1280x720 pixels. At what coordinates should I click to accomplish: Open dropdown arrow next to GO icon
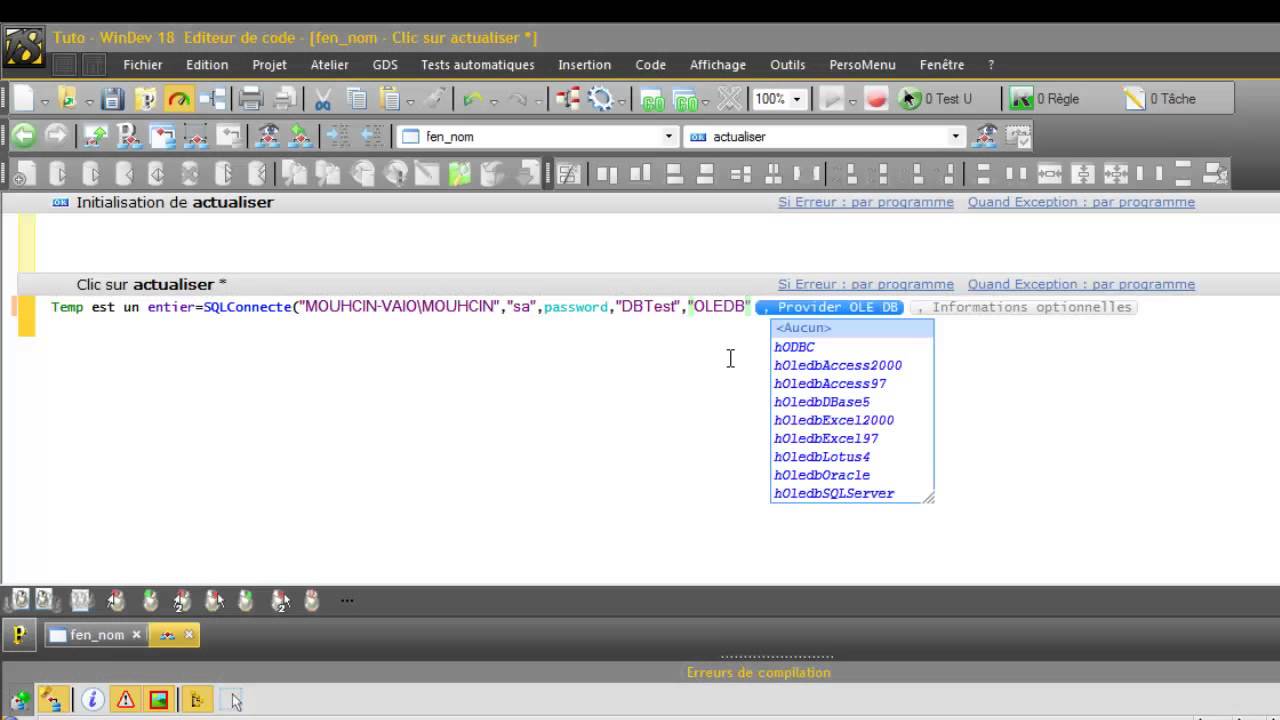706,101
